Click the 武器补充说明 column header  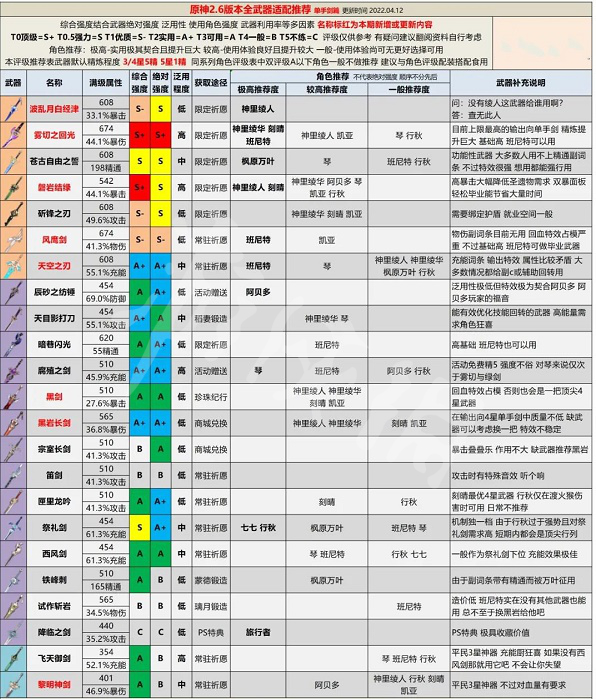point(521,82)
